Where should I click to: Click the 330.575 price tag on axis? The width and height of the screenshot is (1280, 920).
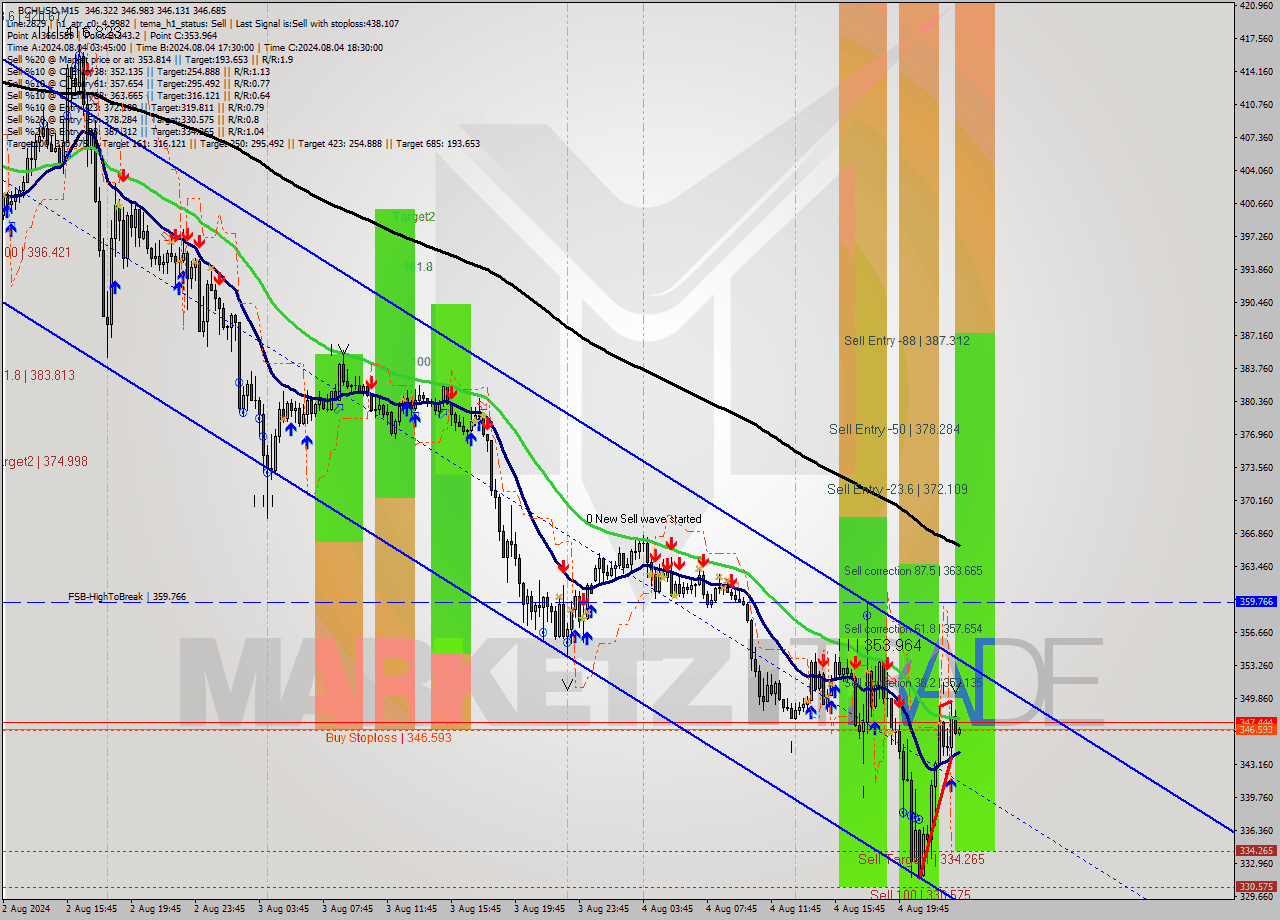tap(1256, 887)
